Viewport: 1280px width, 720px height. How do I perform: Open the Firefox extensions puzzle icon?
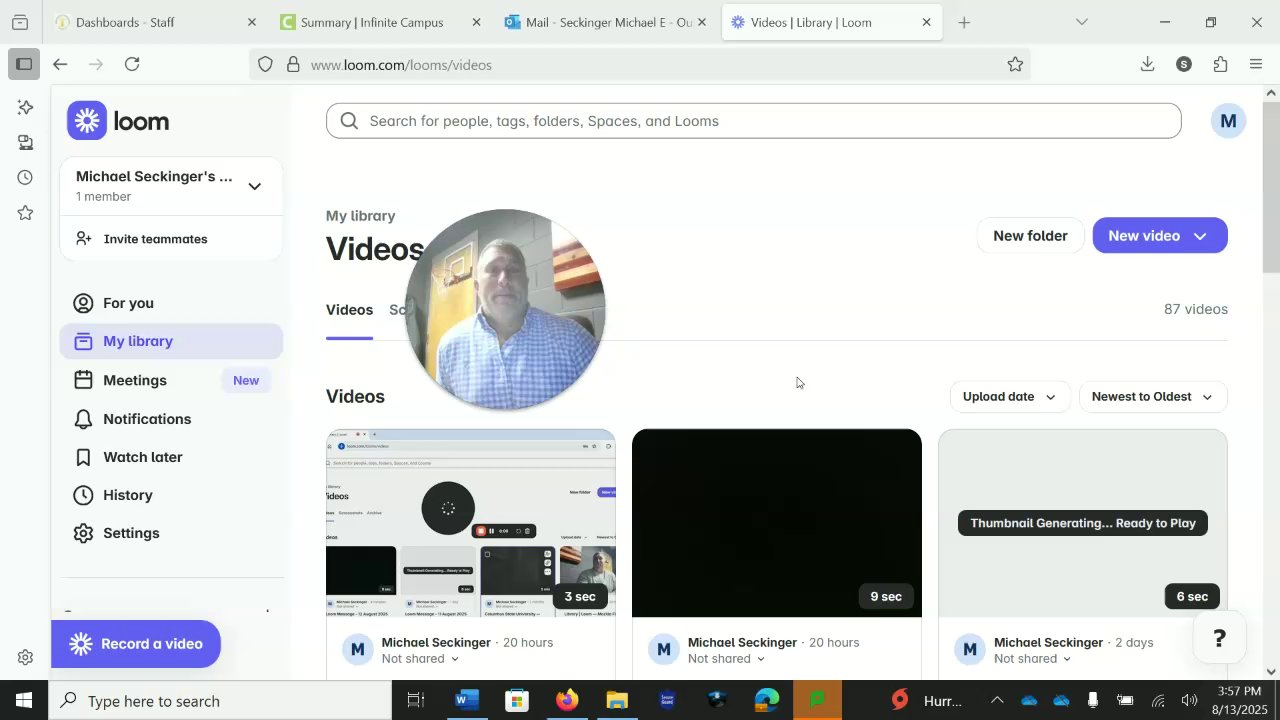click(x=1220, y=64)
